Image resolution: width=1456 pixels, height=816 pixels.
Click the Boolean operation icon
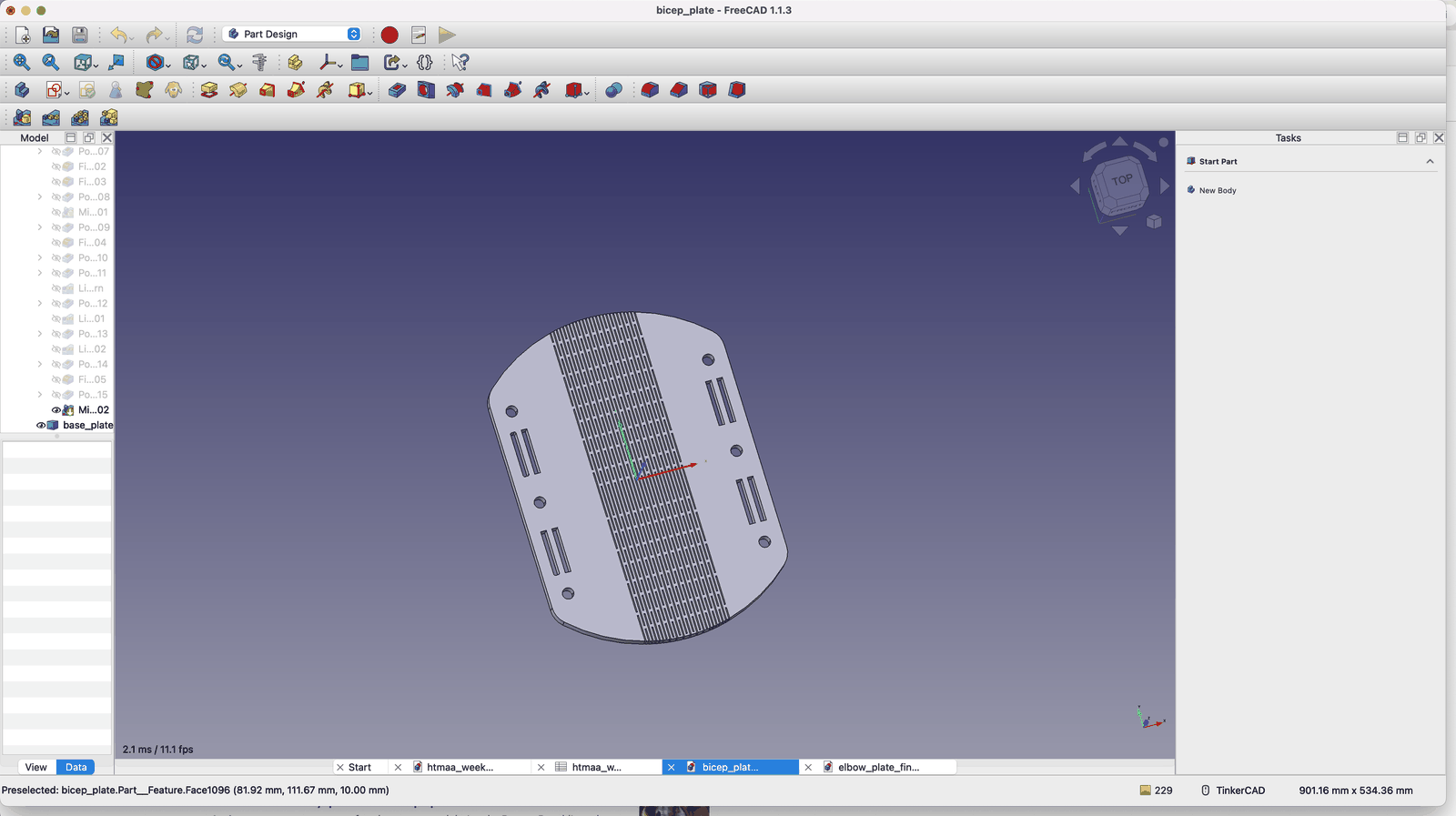[x=613, y=90]
